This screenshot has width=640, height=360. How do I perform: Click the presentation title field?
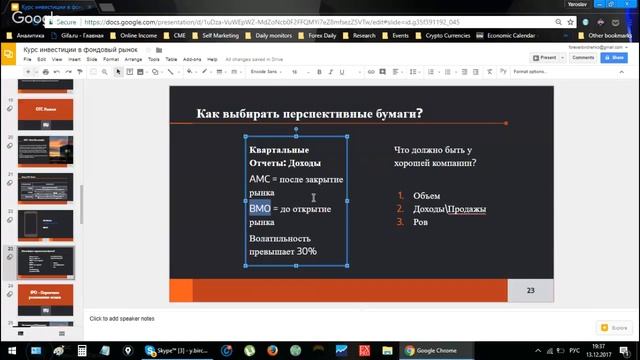[80, 50]
